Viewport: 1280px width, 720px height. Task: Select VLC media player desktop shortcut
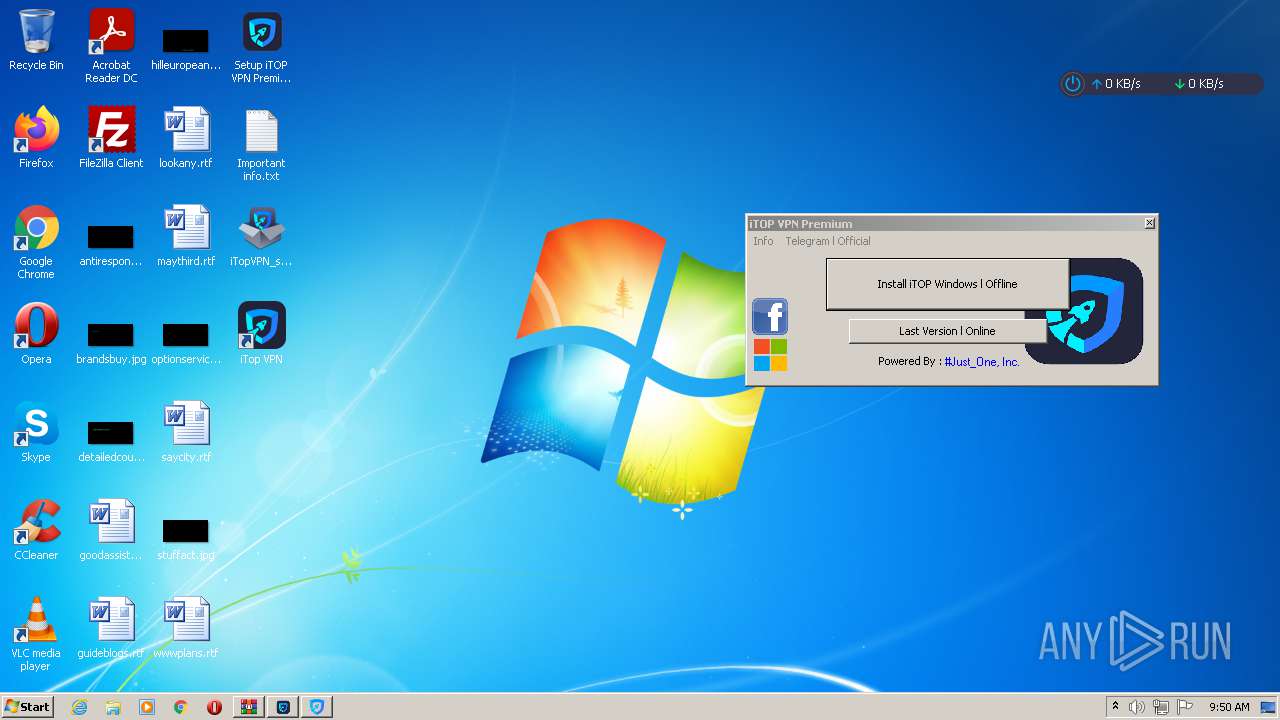[x=36, y=634]
